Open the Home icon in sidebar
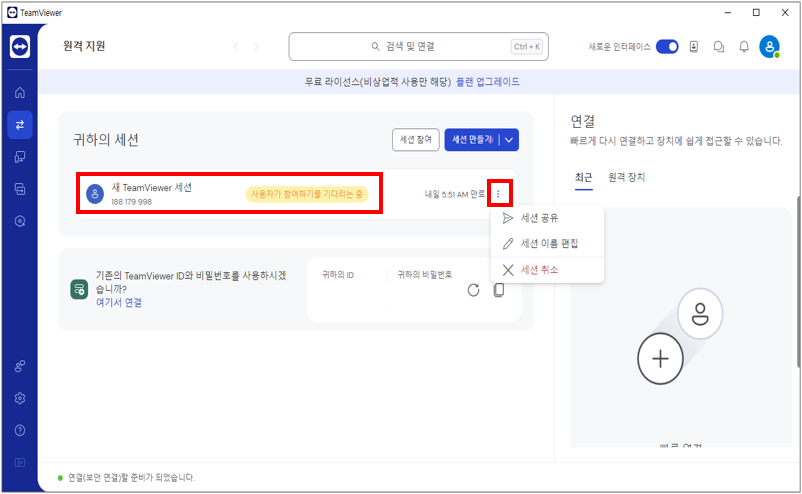Image resolution: width=802 pixels, height=494 pixels. [x=20, y=93]
